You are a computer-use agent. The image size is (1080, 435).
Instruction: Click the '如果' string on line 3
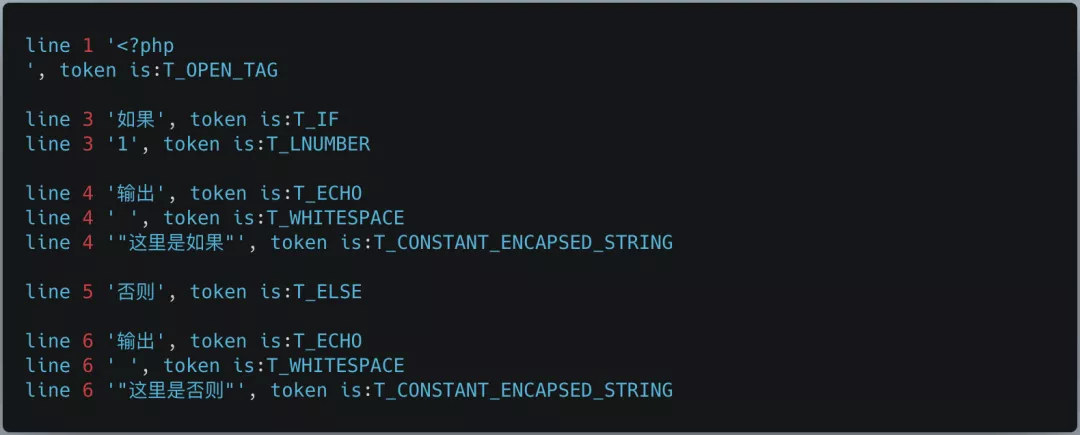pyautogui.click(x=137, y=120)
